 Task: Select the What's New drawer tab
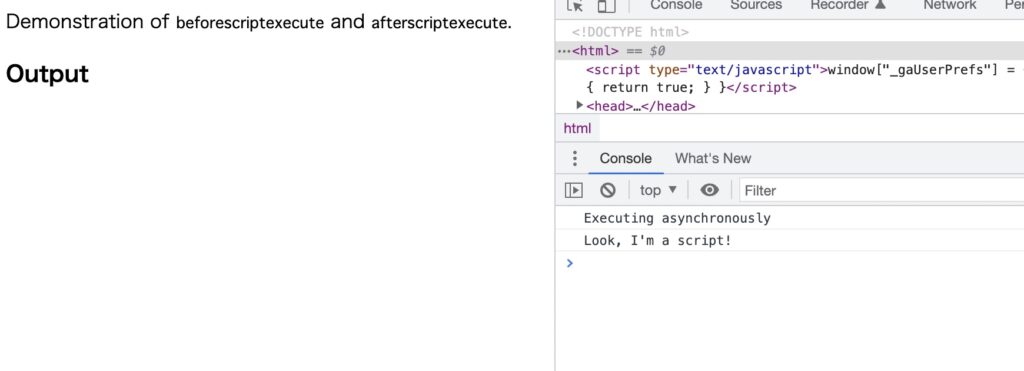click(x=712, y=159)
